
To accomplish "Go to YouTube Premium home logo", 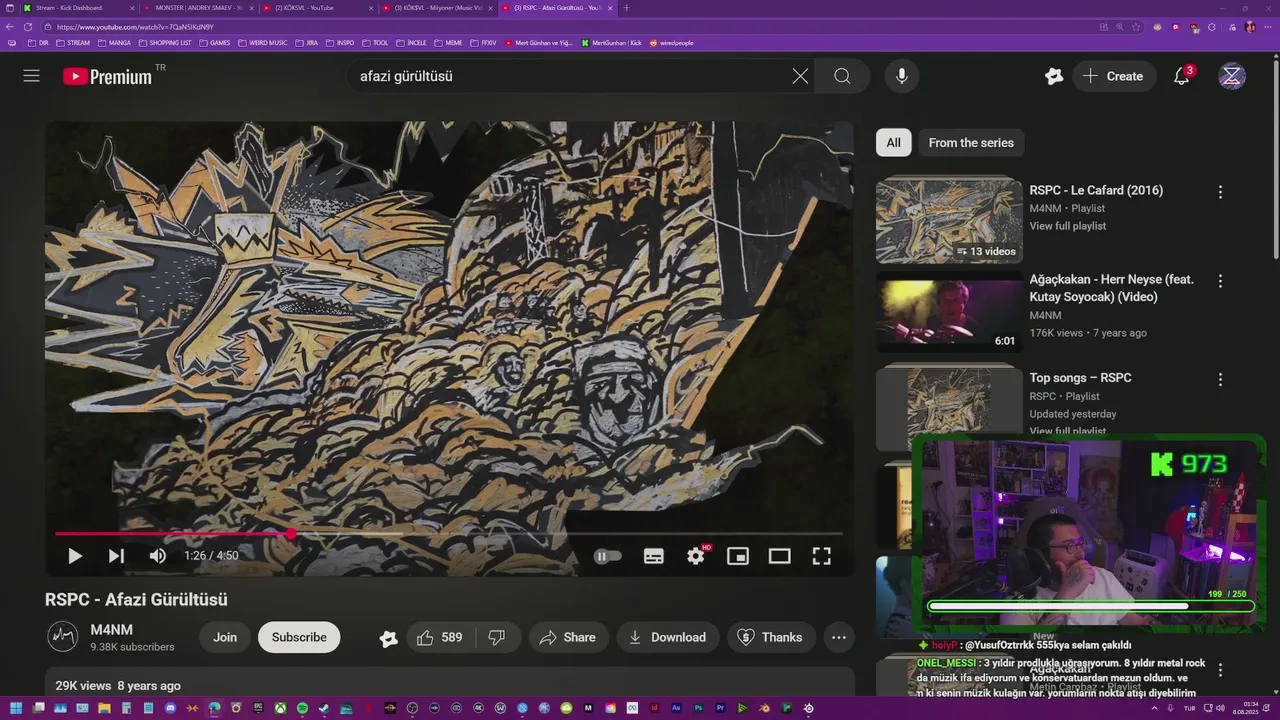I will (107, 76).
